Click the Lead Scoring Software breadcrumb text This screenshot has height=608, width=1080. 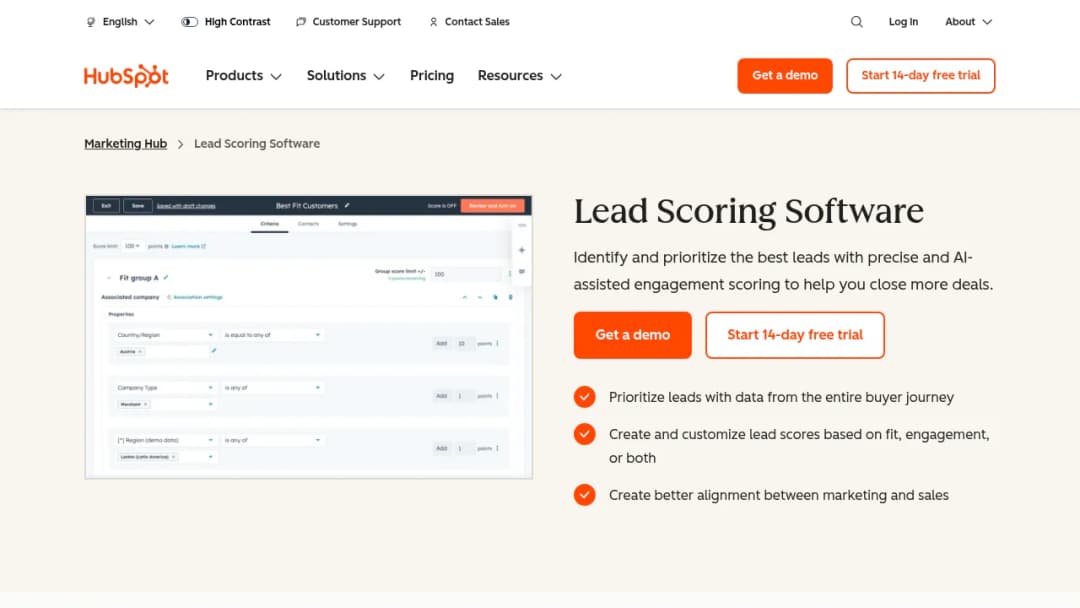[257, 144]
